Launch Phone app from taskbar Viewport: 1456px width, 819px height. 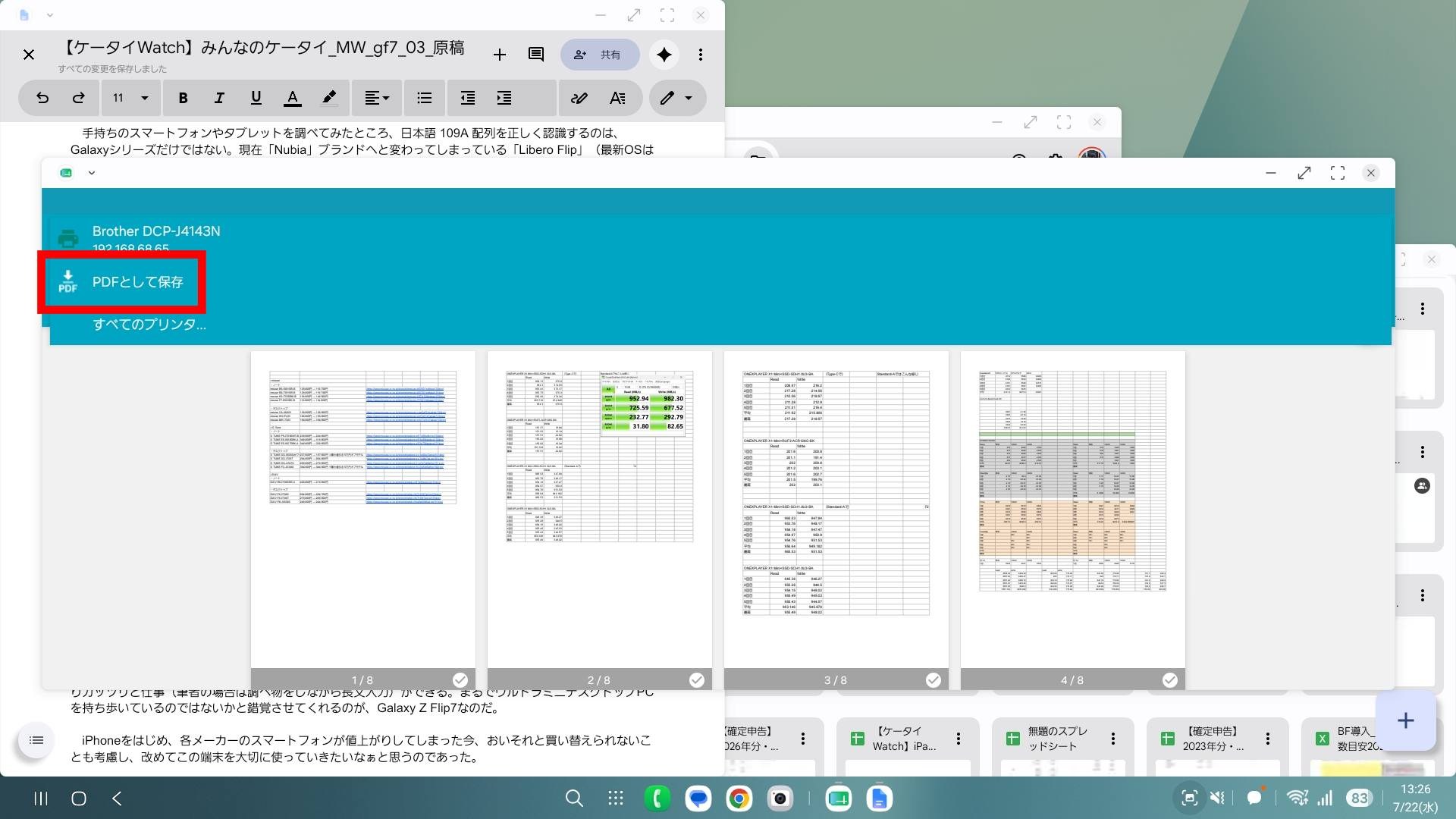pyautogui.click(x=657, y=798)
